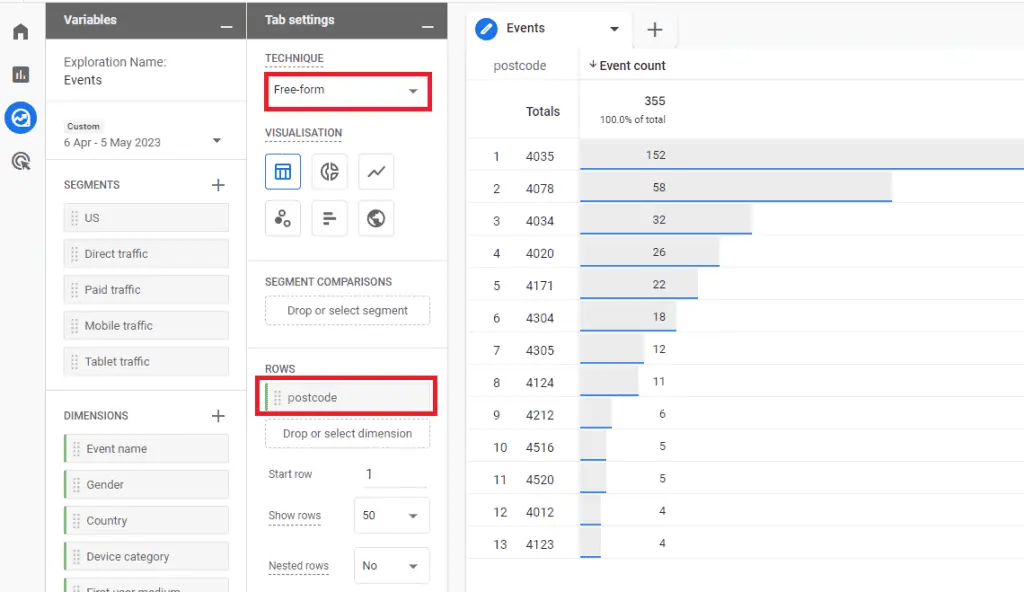1024x592 pixels.
Task: Select the table visualisation
Action: click(281, 171)
